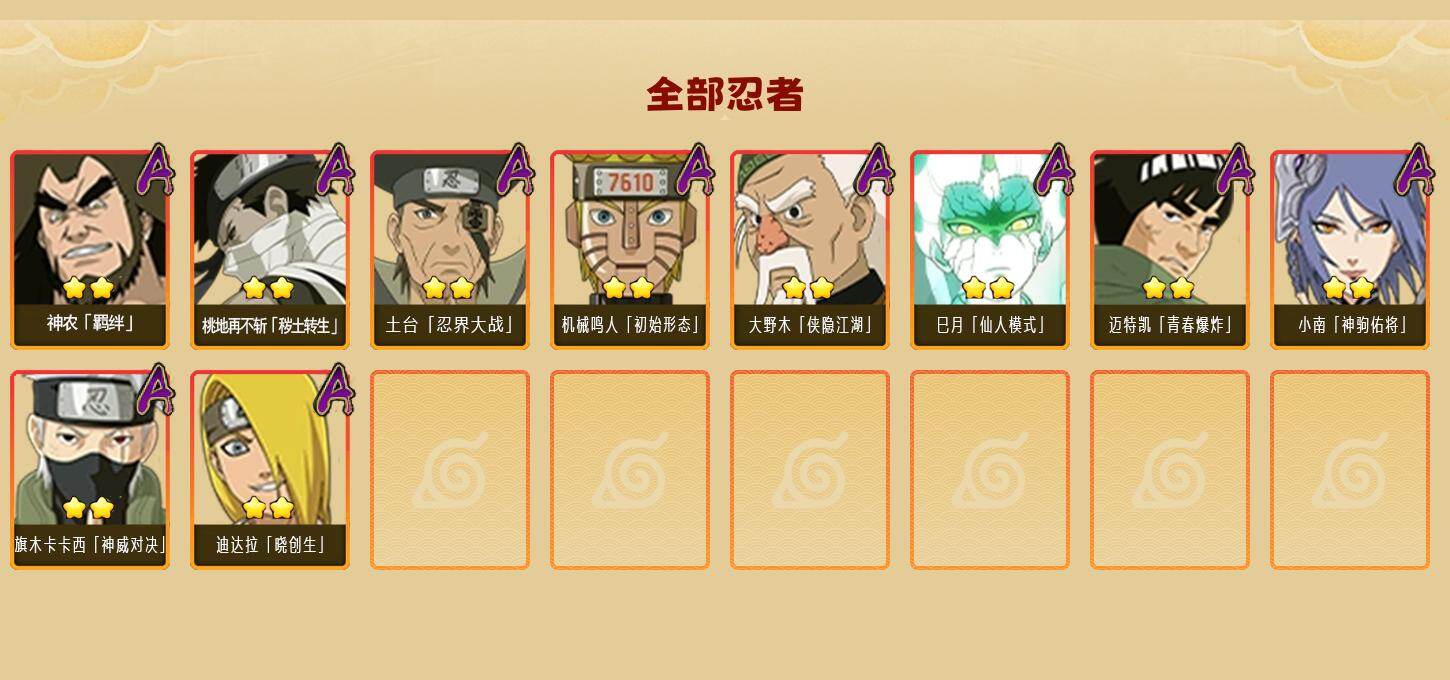Pick the 巳月「仙人模式」card
The width and height of the screenshot is (1450, 680).
pyautogui.click(x=990, y=250)
